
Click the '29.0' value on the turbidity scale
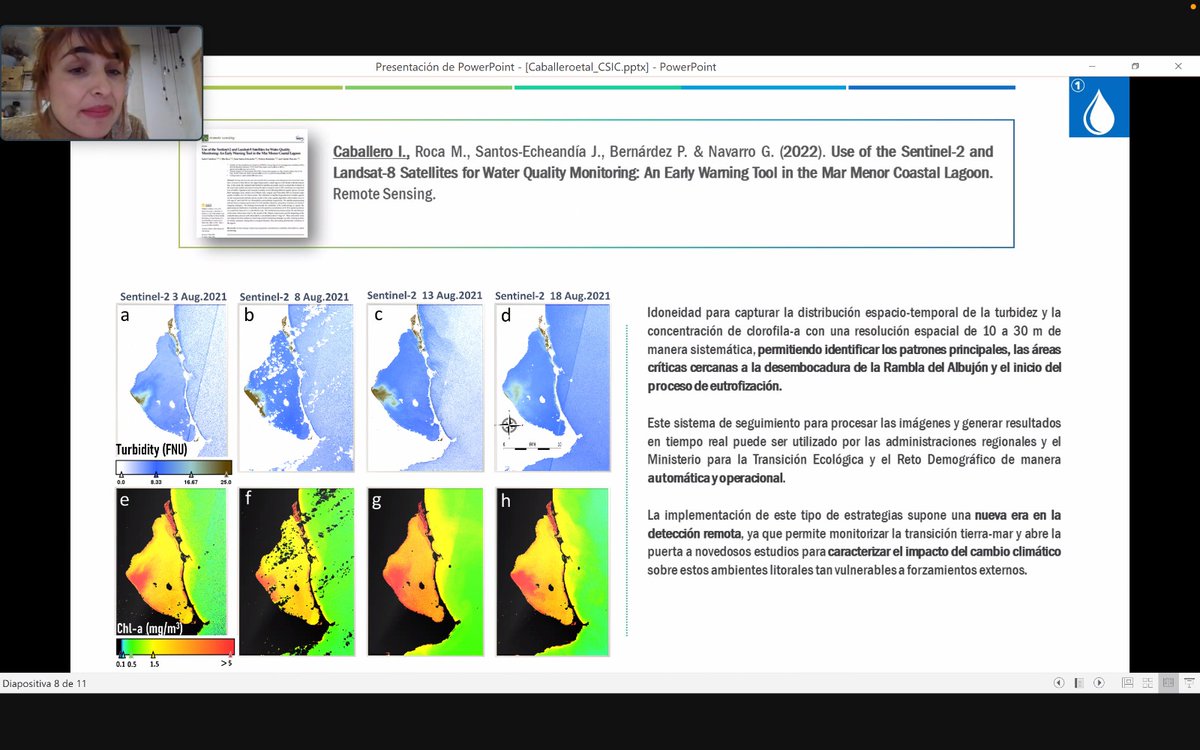point(225,481)
